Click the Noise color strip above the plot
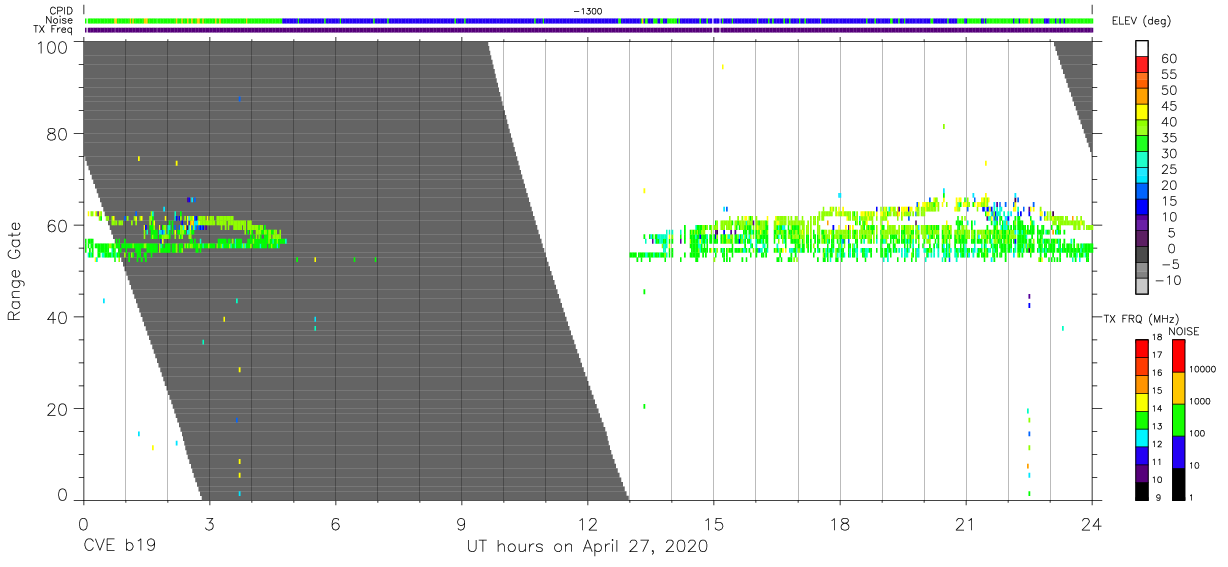This screenshot has height=567, width=1228. [x=589, y=20]
